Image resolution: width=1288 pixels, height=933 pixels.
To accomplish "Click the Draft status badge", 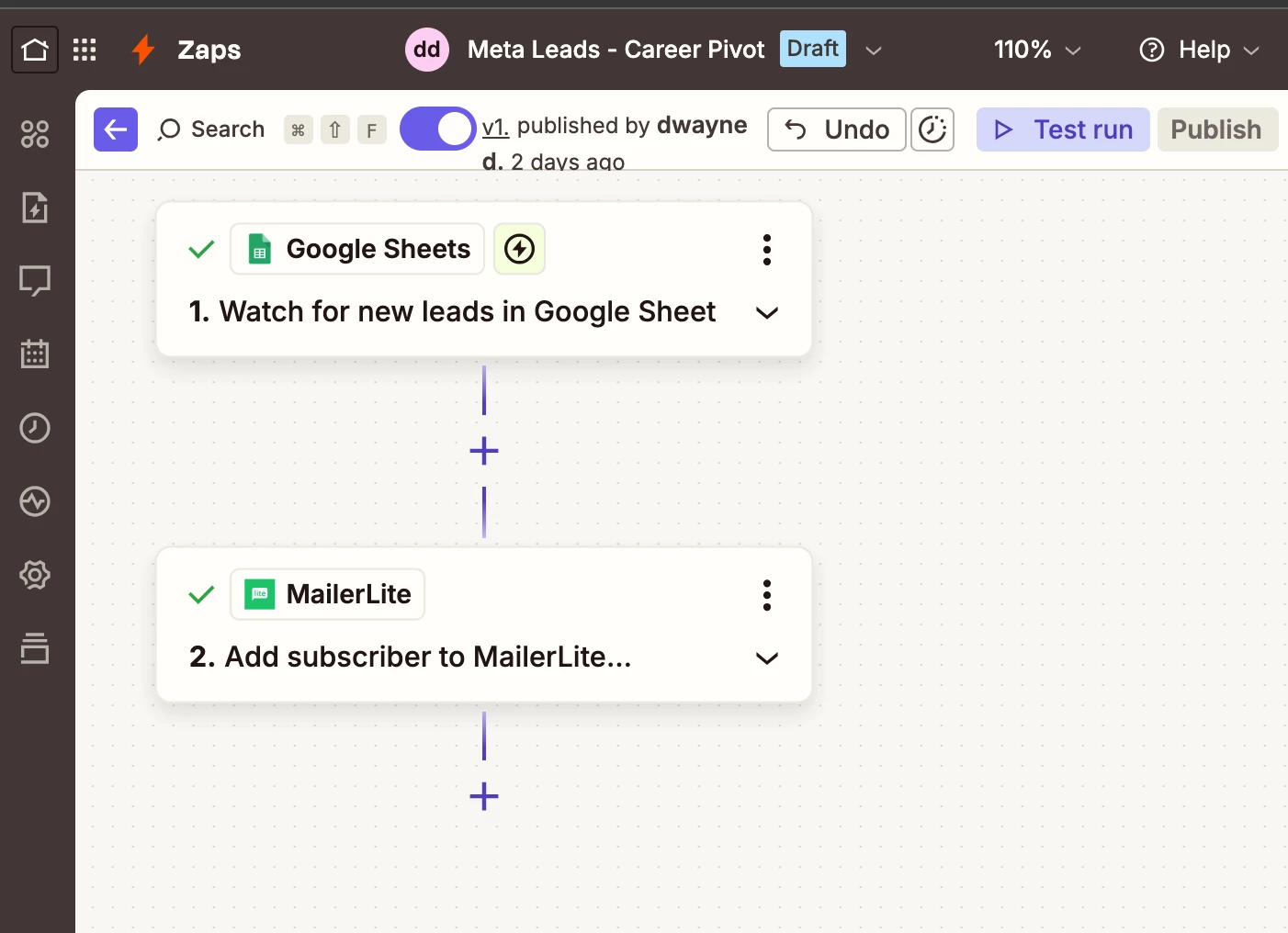I will point(813,49).
